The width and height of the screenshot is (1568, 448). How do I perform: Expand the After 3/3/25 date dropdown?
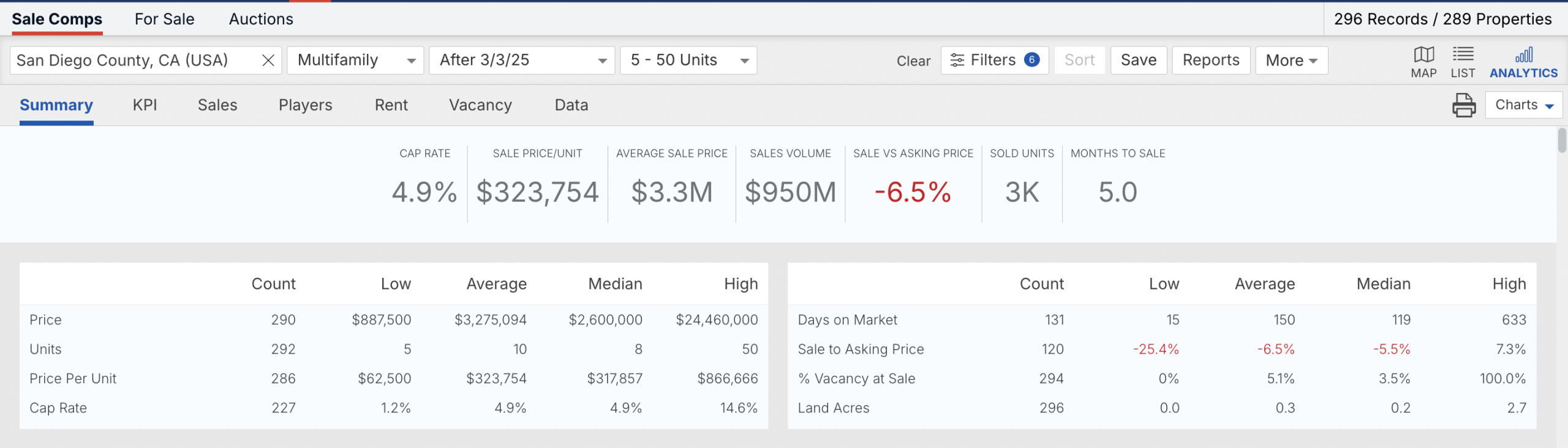click(522, 61)
